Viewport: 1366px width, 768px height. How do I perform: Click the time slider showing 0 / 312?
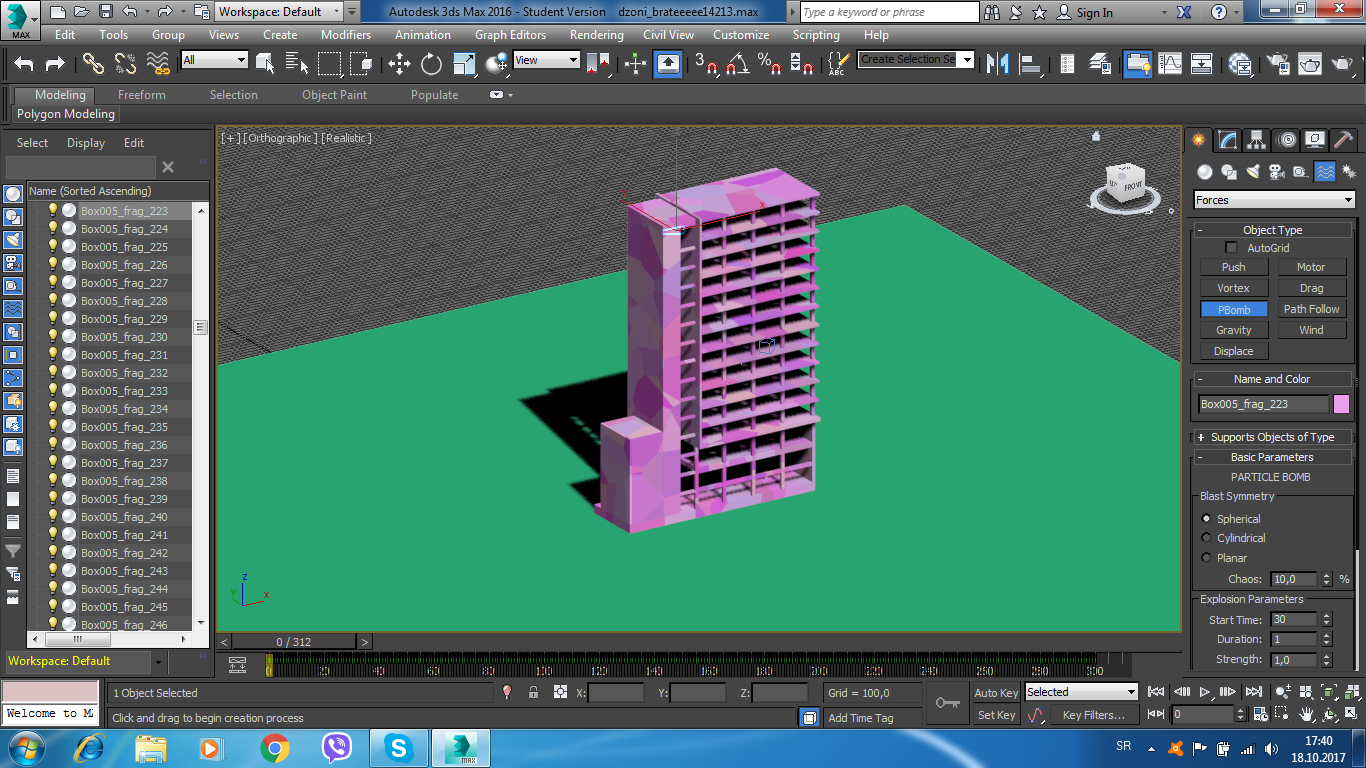294,642
